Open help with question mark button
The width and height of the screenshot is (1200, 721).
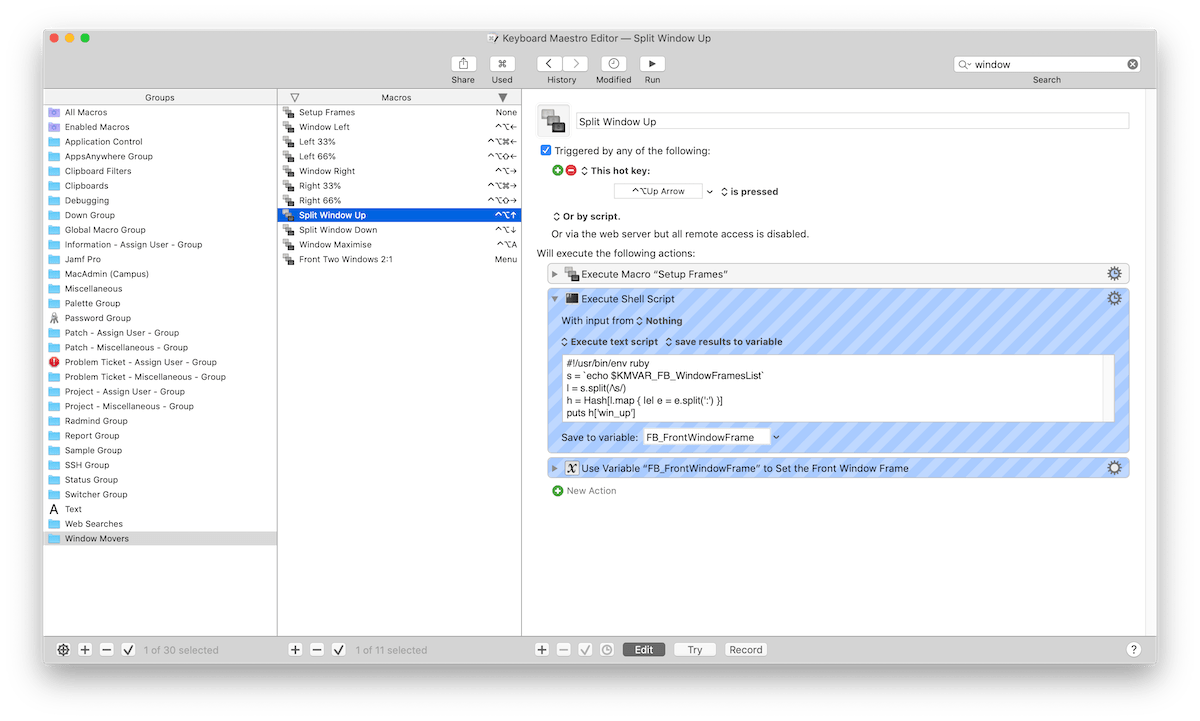tap(1133, 650)
